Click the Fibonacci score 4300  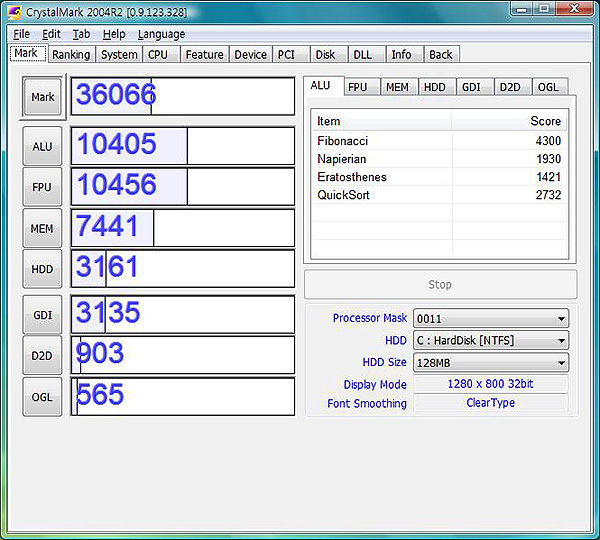[x=548, y=140]
